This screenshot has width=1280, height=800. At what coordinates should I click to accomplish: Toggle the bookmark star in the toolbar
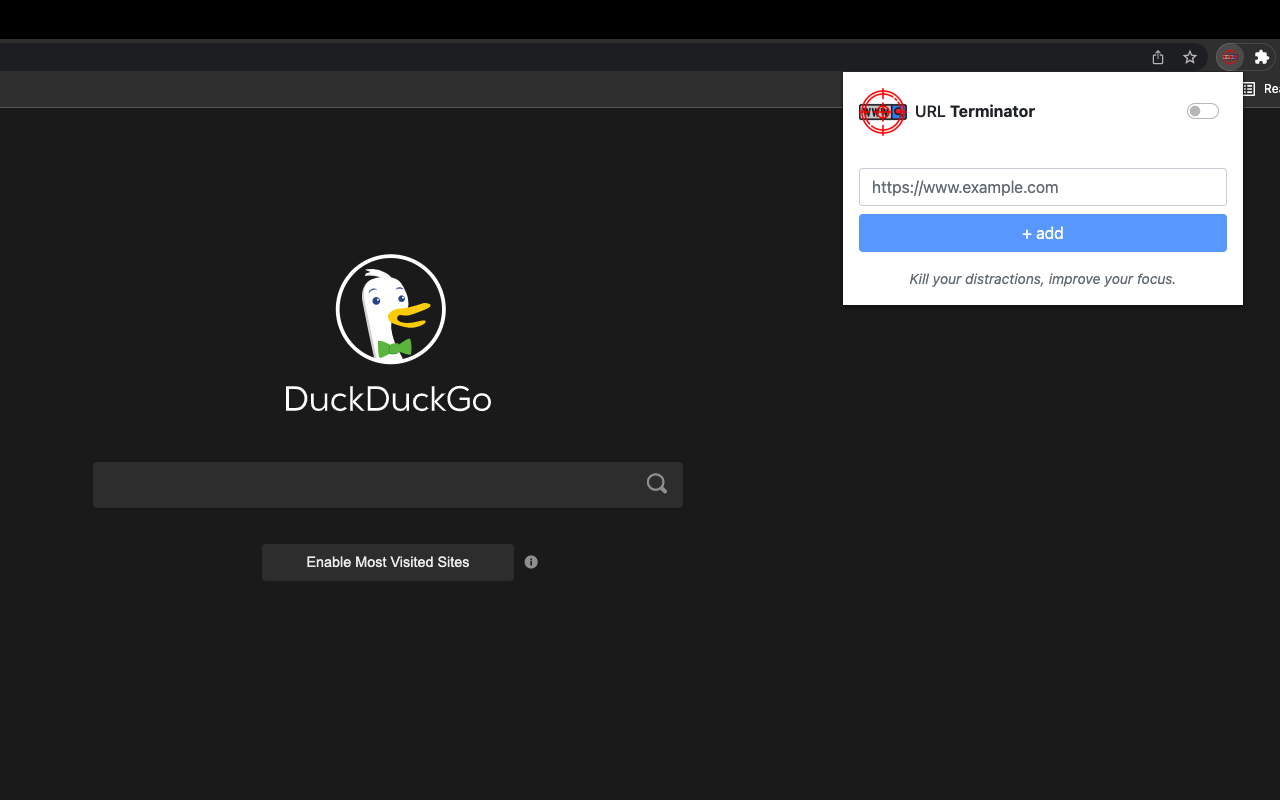[x=1189, y=57]
